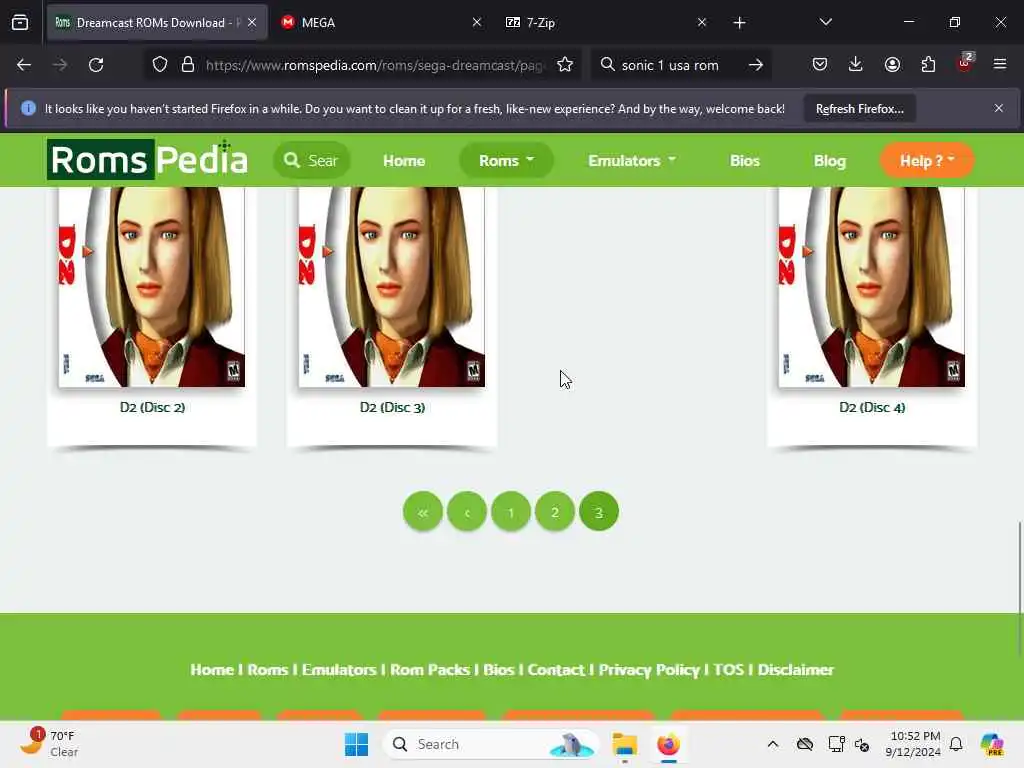The width and height of the screenshot is (1024, 768).
Task: Select pagination page 3
Action: point(599,512)
